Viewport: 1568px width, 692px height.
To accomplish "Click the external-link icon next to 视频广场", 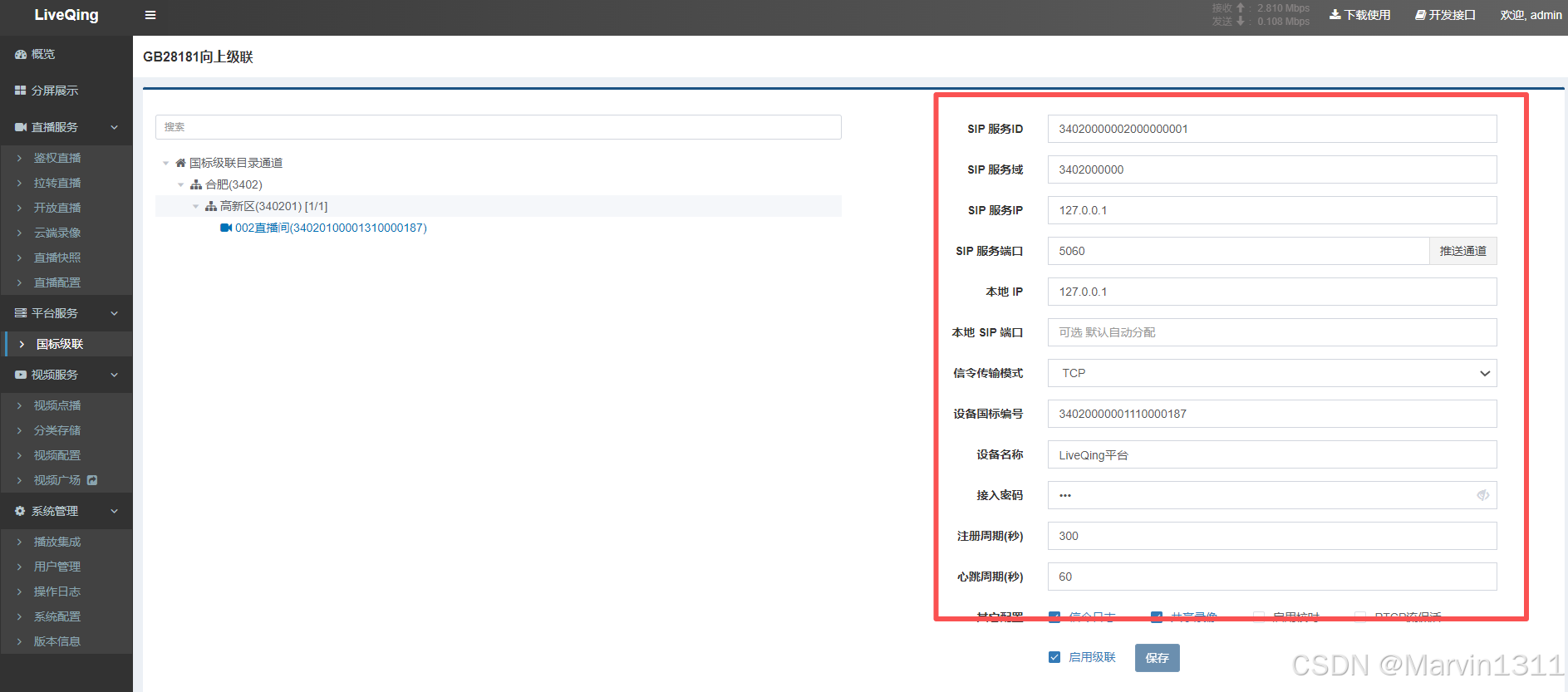I will [92, 480].
